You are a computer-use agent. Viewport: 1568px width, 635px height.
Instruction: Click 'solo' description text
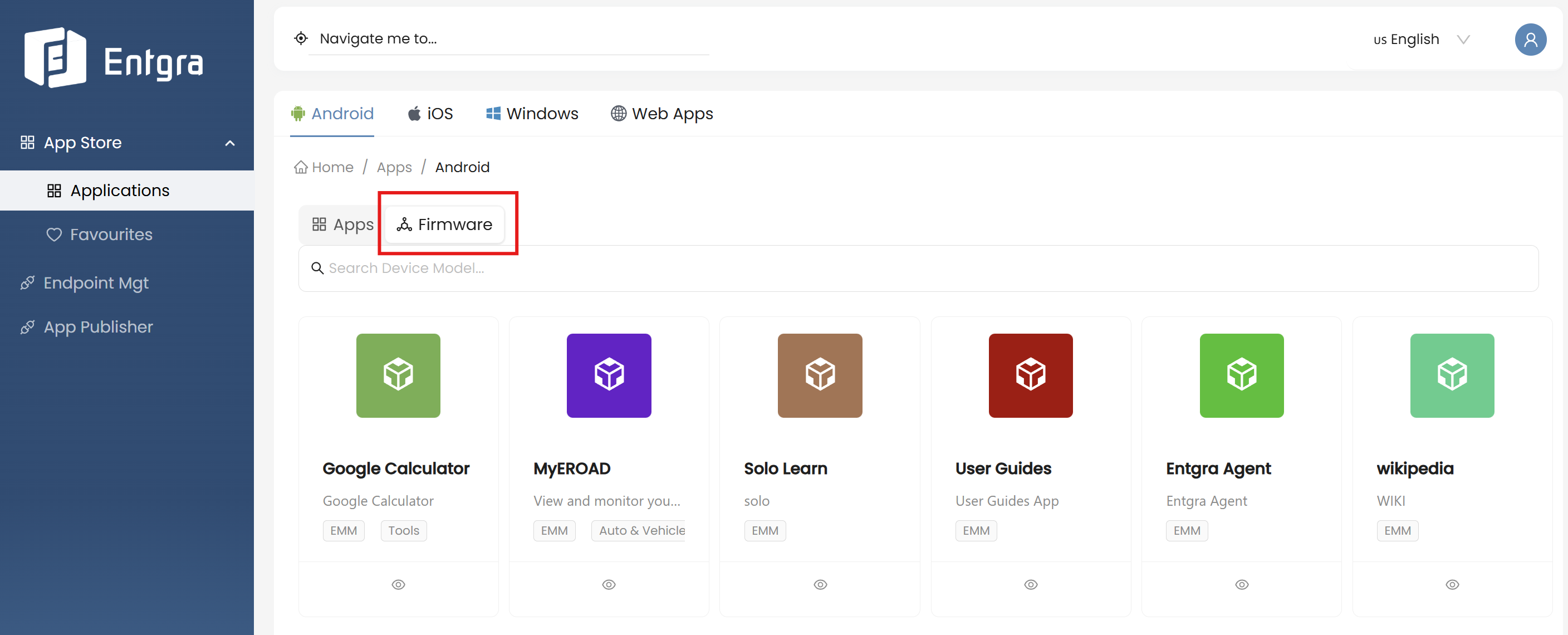pyautogui.click(x=757, y=500)
